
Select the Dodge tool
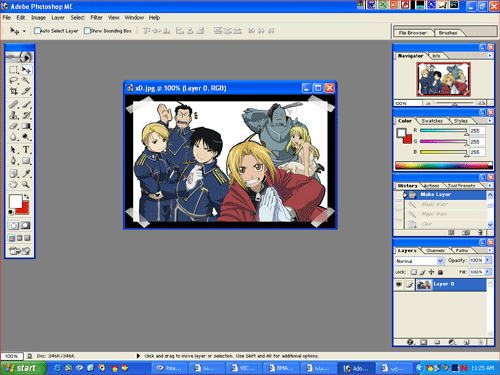pos(26,137)
